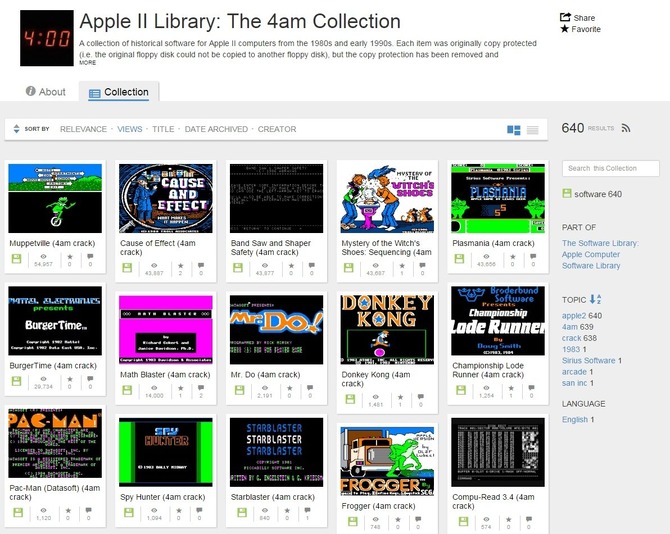This screenshot has height=534, width=670.
Task: Filter by topic crack
Action: pyautogui.click(x=571, y=338)
